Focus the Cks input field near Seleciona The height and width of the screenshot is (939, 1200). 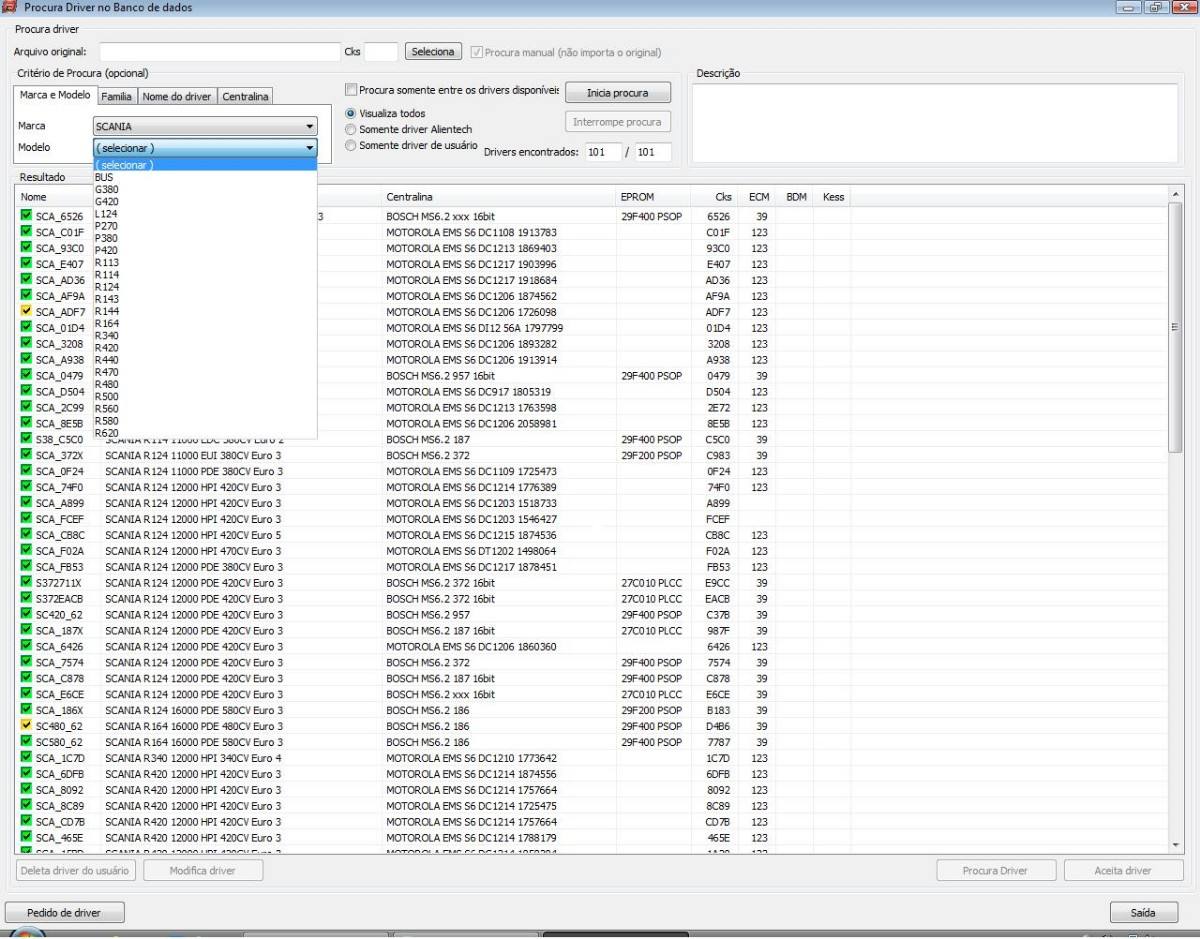[381, 52]
